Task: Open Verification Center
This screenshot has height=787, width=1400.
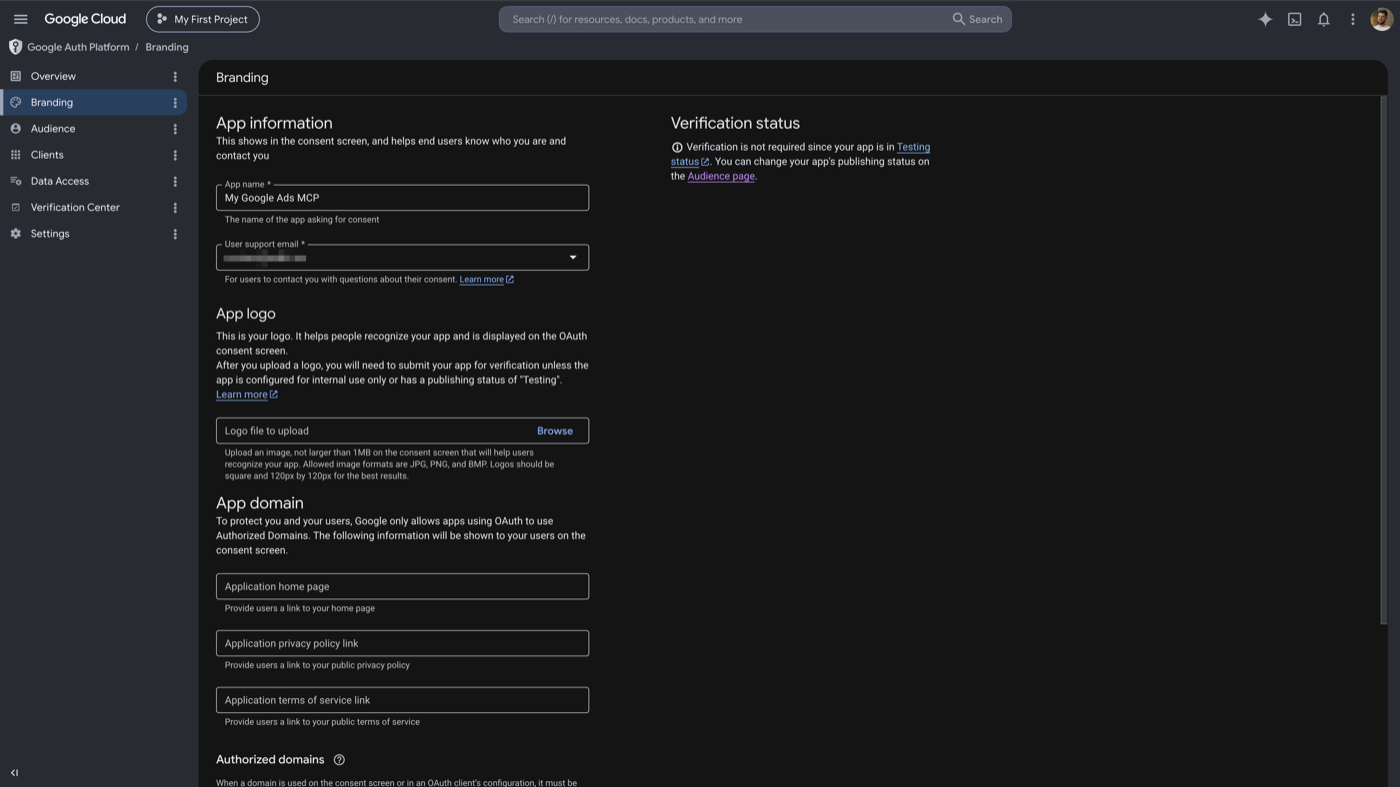Action: tap(75, 207)
